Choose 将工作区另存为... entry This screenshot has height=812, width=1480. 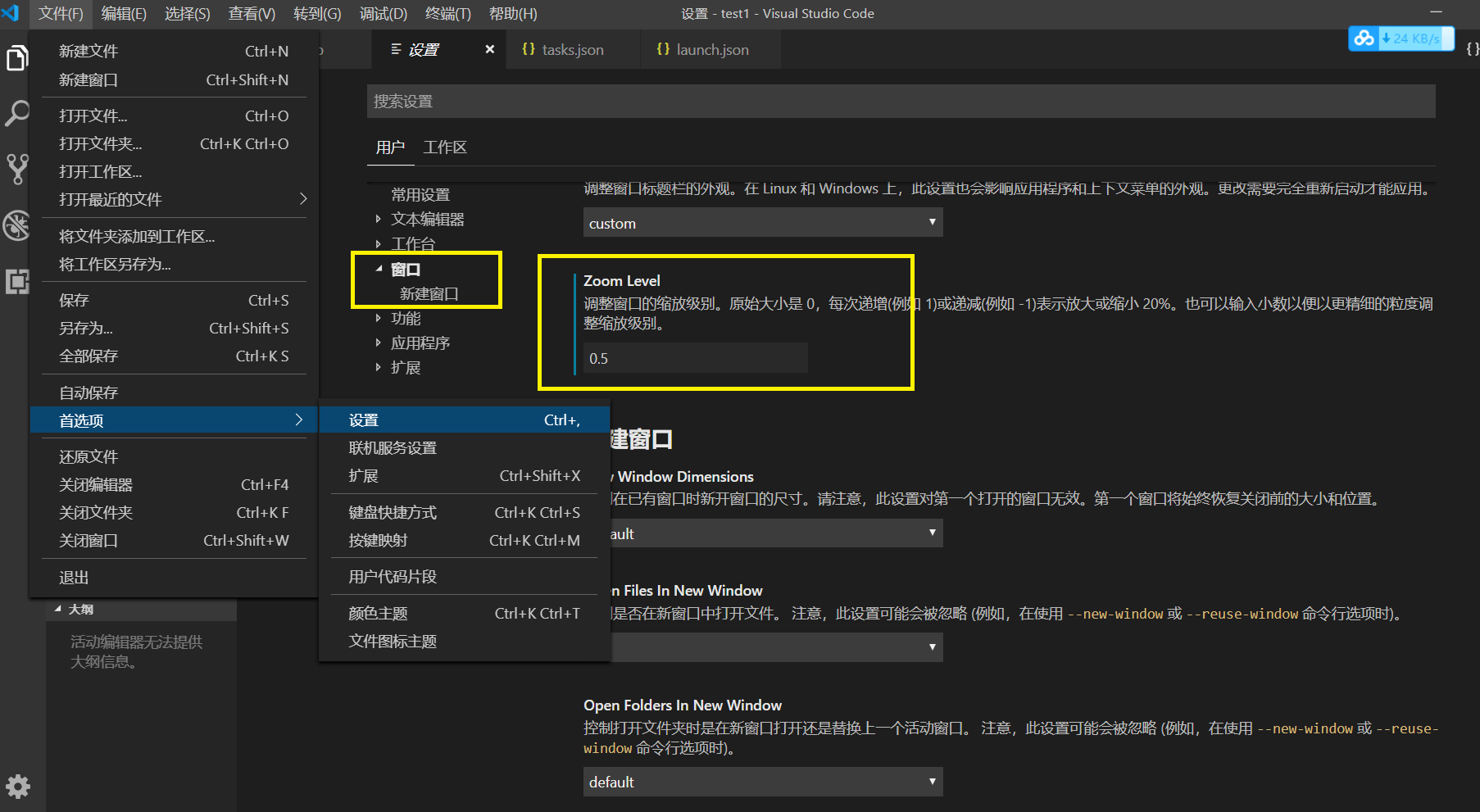(174, 264)
